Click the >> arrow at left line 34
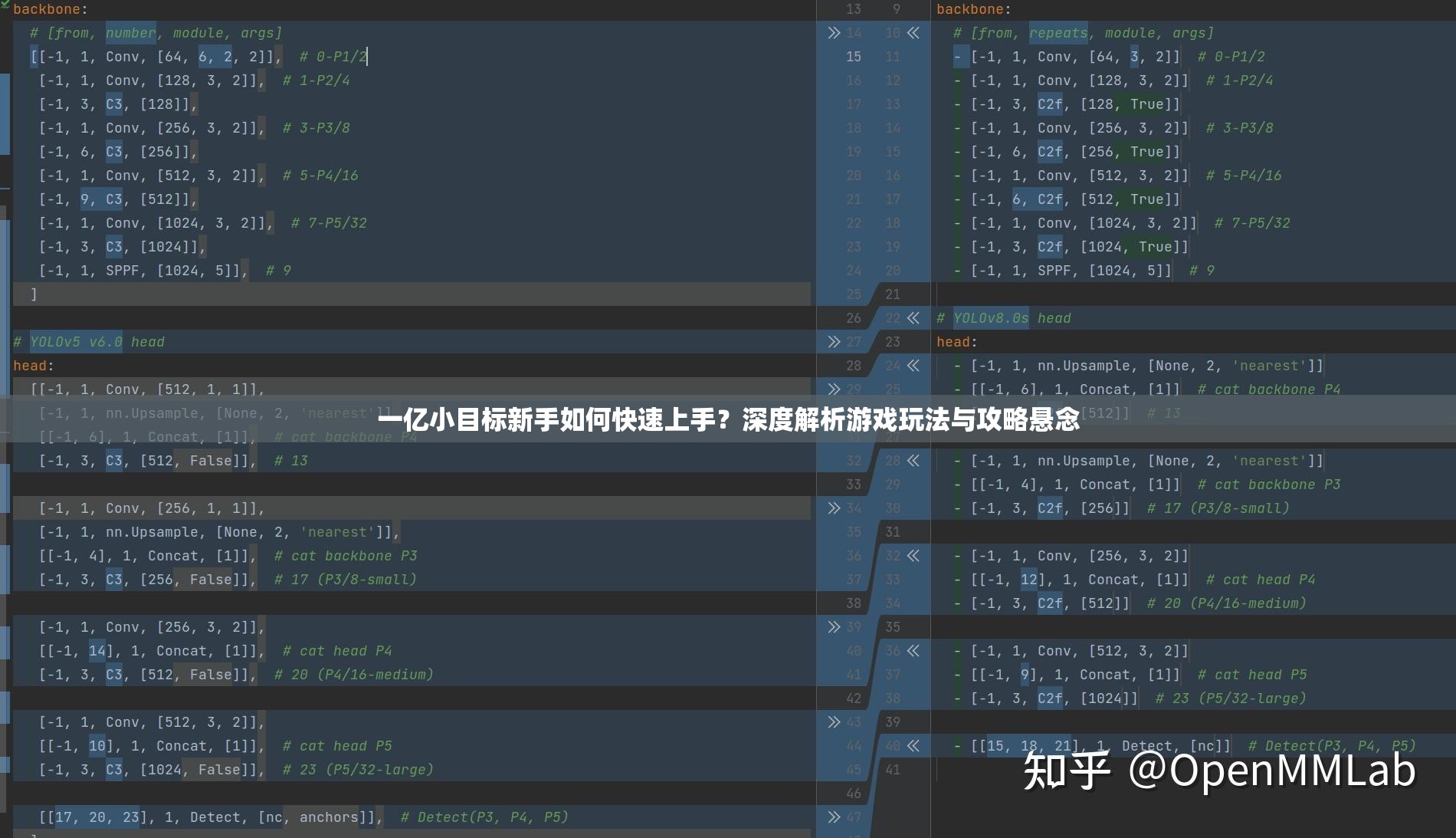The width and height of the screenshot is (1456, 838). (x=834, y=508)
